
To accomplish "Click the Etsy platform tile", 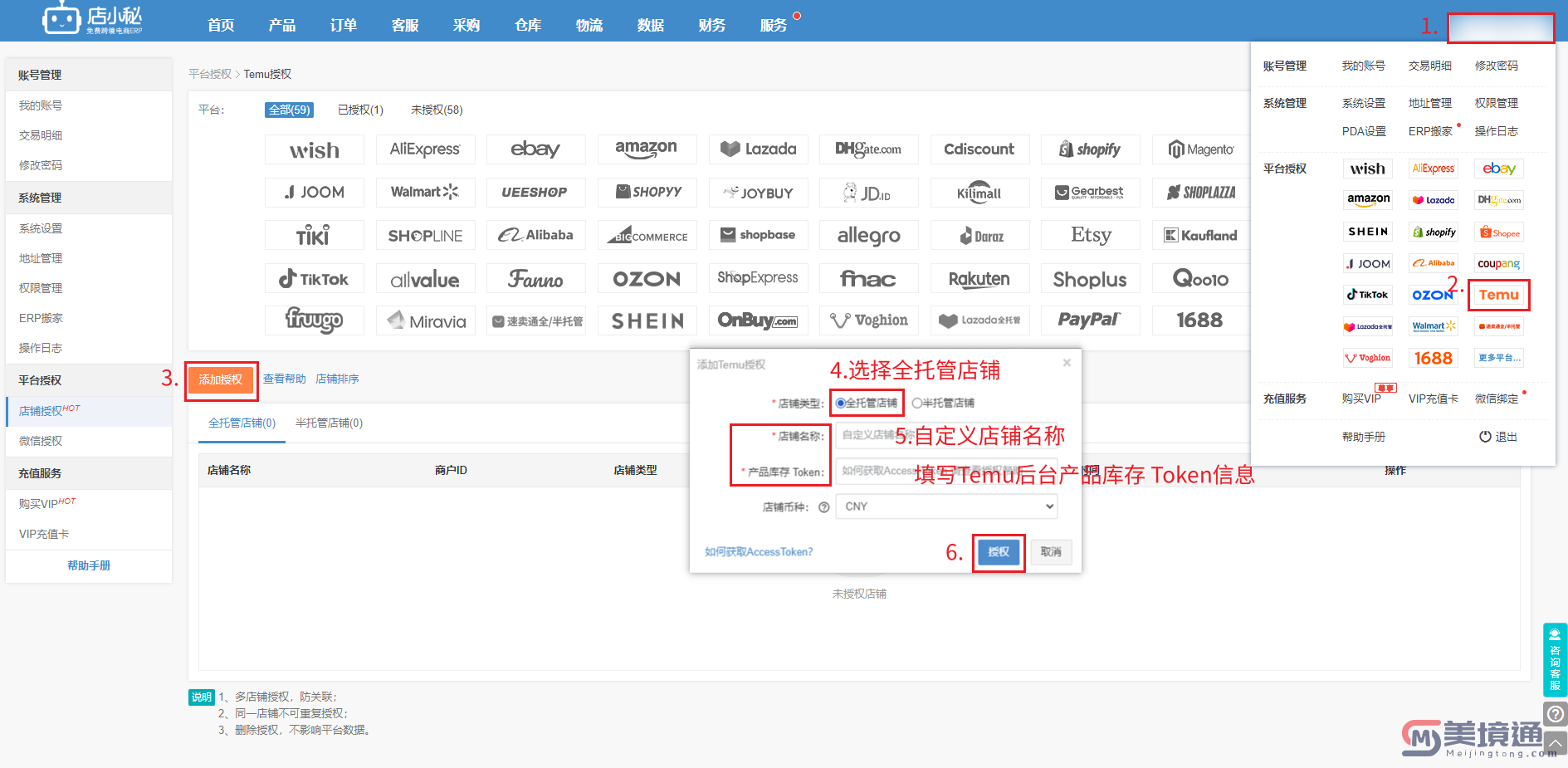I will (x=1091, y=236).
